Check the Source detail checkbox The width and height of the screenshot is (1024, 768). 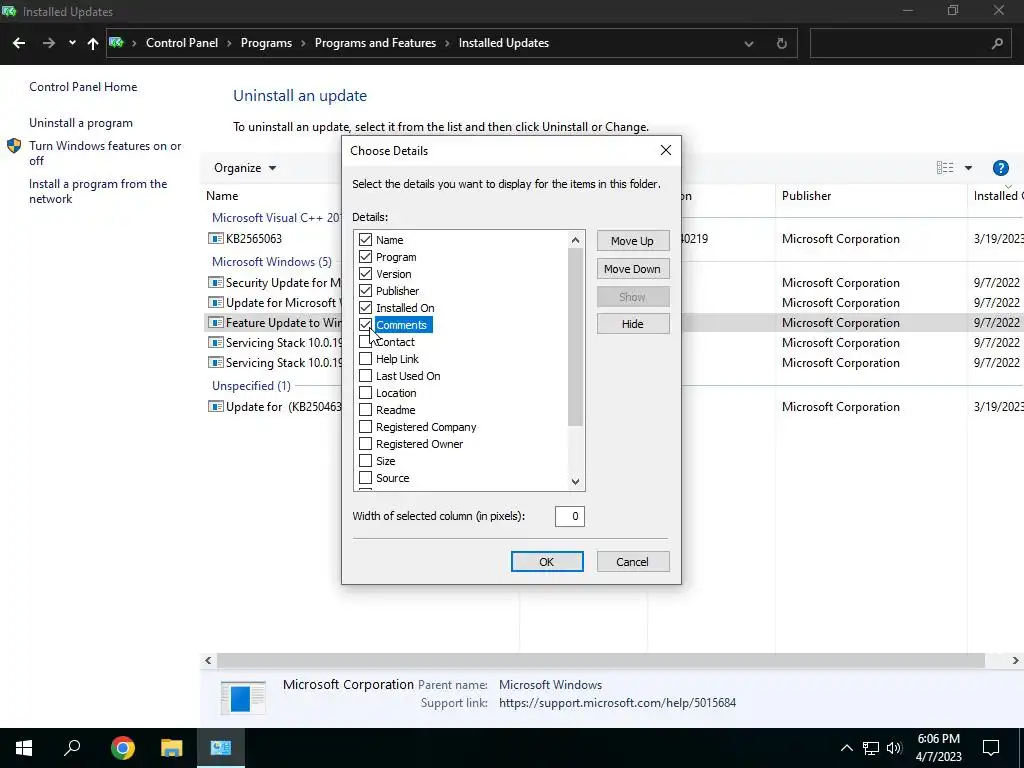point(366,477)
